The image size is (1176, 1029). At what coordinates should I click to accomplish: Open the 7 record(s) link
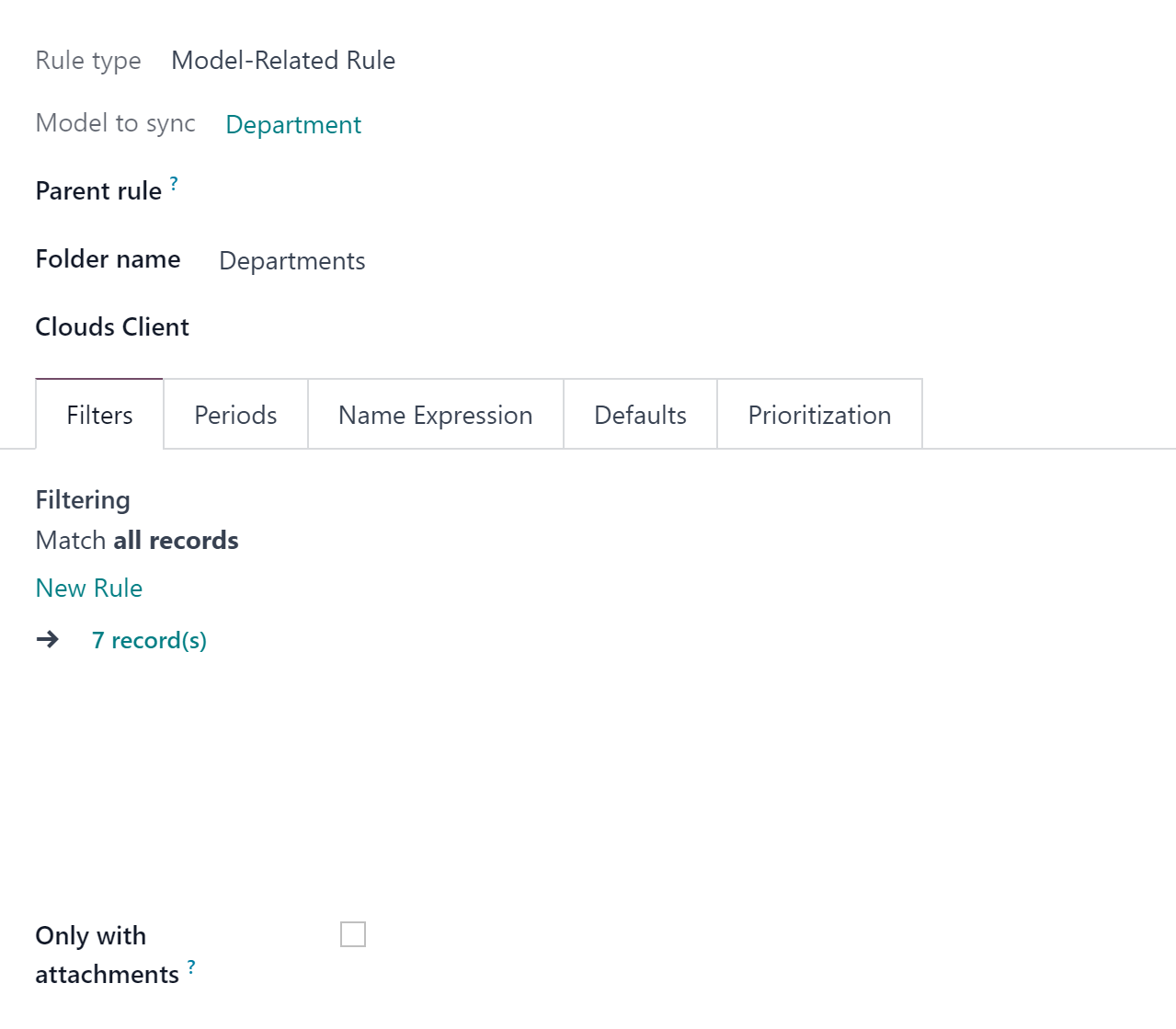pyautogui.click(x=149, y=640)
